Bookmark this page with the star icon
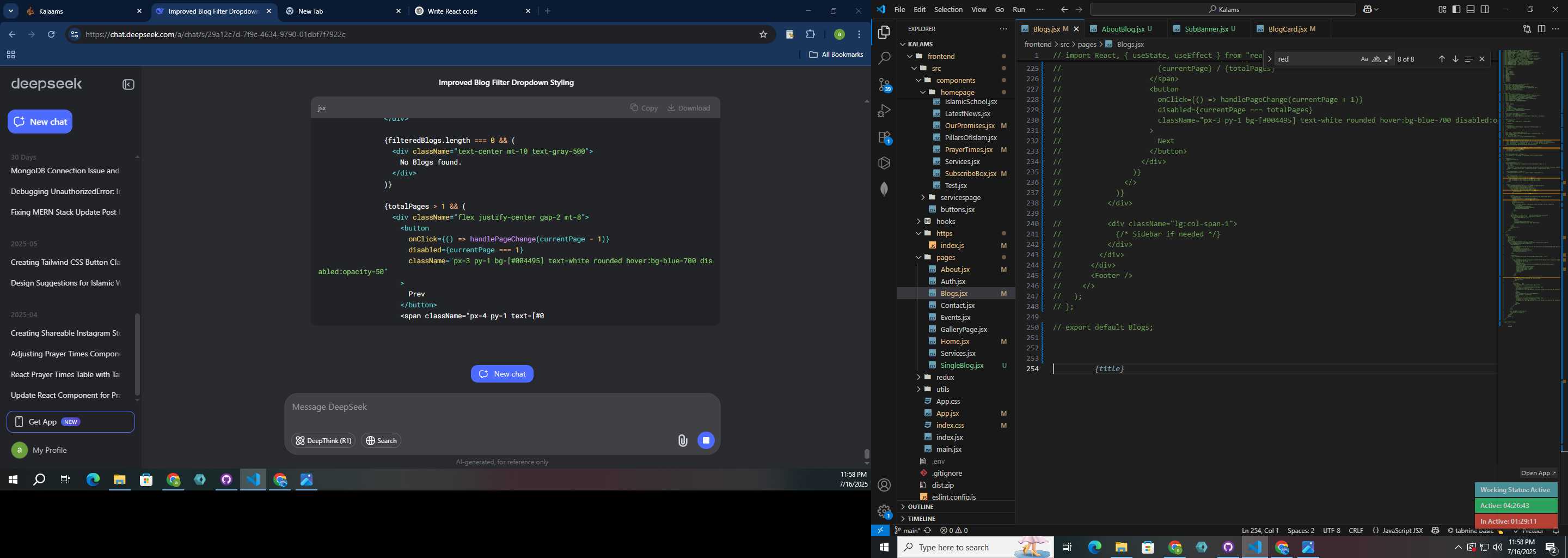This screenshot has height=558, width=1568. coord(763,35)
